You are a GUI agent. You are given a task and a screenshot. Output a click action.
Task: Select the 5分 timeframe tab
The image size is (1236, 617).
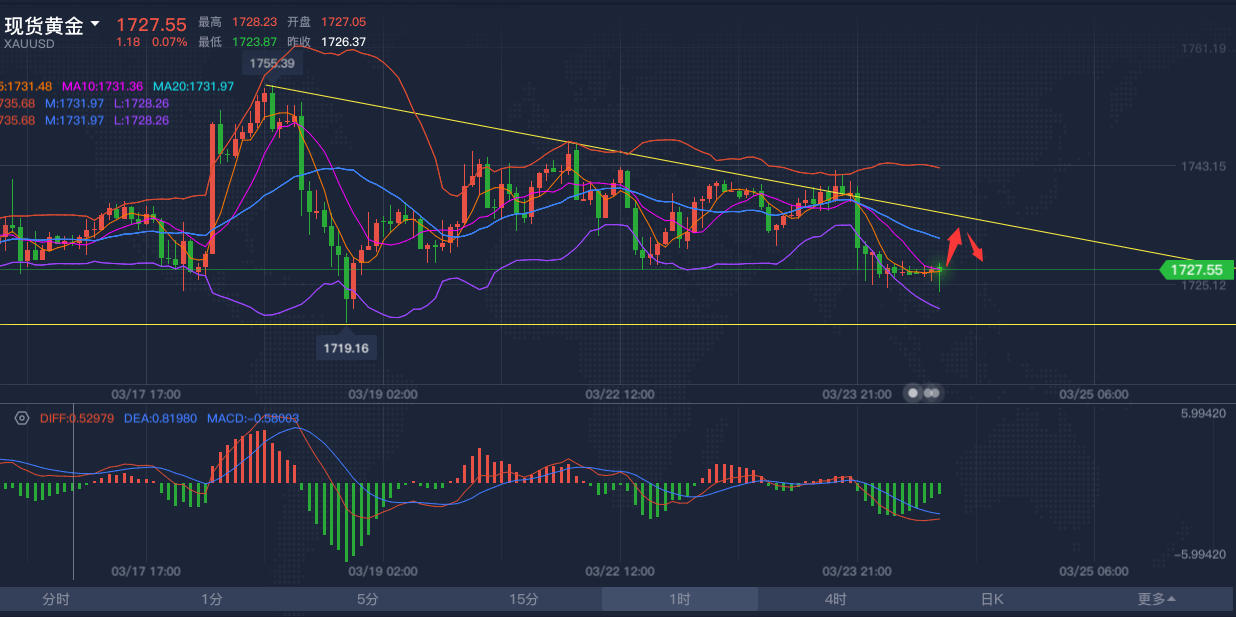point(367,599)
